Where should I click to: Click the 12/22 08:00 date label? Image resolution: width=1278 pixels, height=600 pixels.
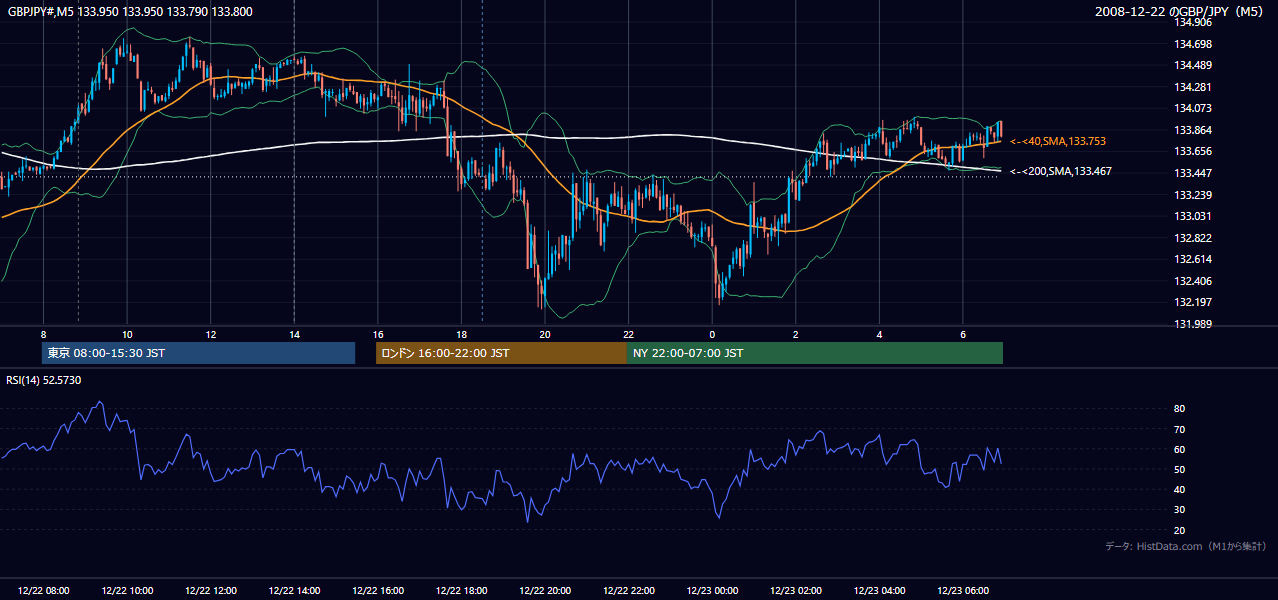(x=43, y=590)
